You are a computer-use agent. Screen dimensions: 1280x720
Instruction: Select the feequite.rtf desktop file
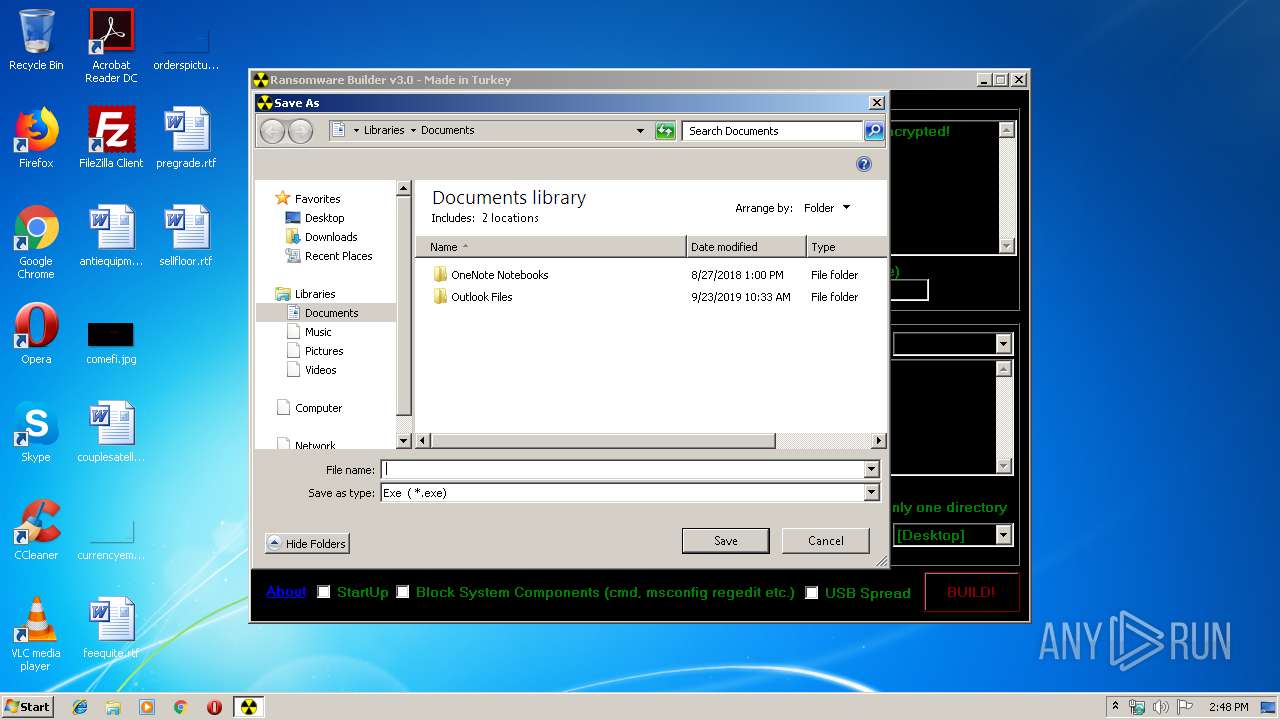pyautogui.click(x=111, y=628)
